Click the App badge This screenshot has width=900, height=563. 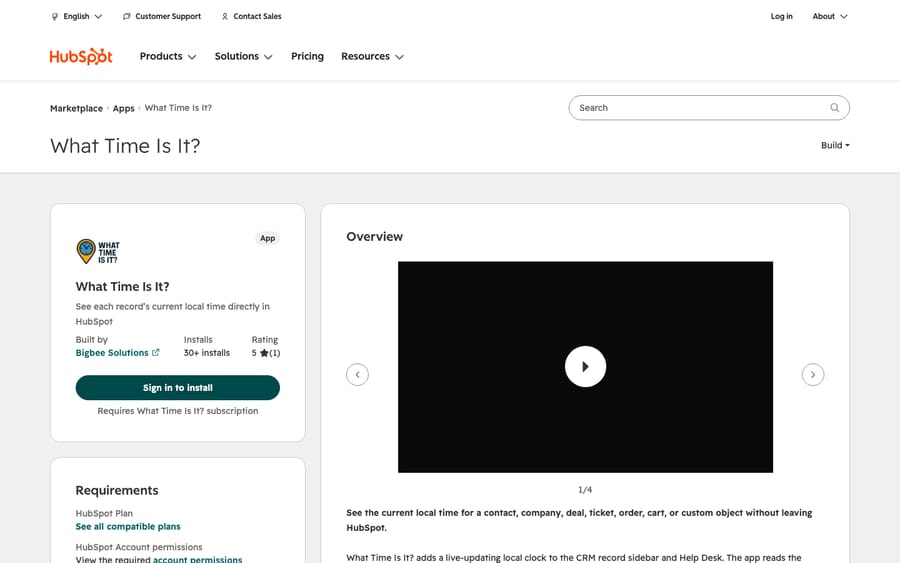267,238
